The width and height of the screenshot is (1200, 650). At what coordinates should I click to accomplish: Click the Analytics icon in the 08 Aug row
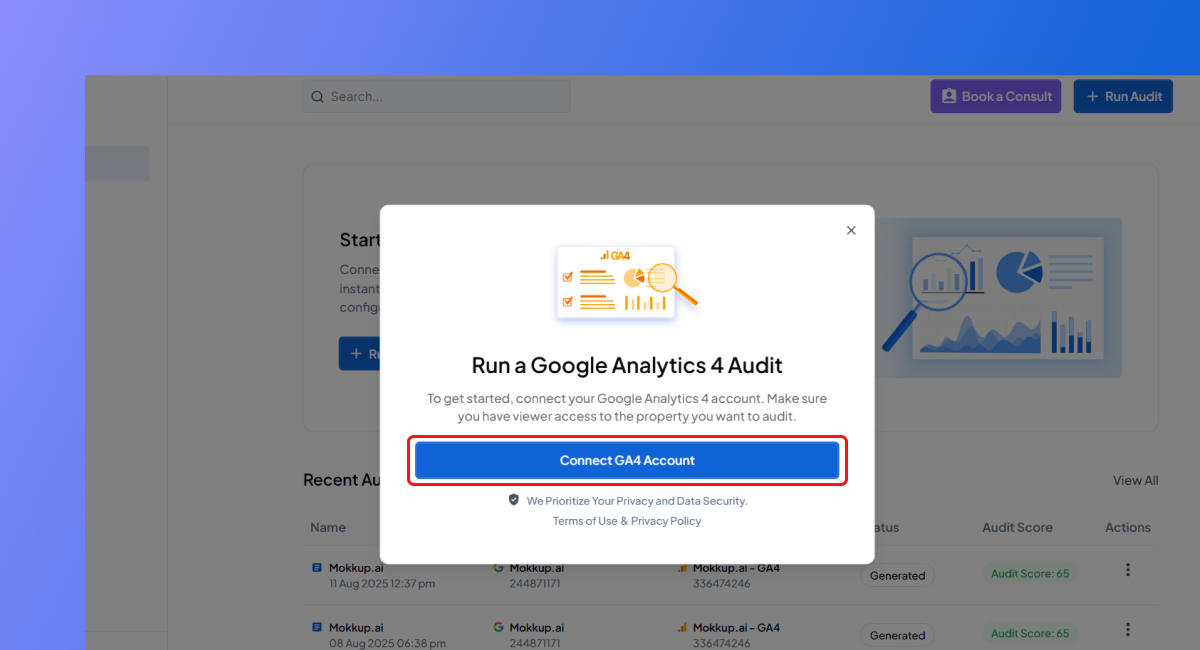pyautogui.click(x=682, y=628)
